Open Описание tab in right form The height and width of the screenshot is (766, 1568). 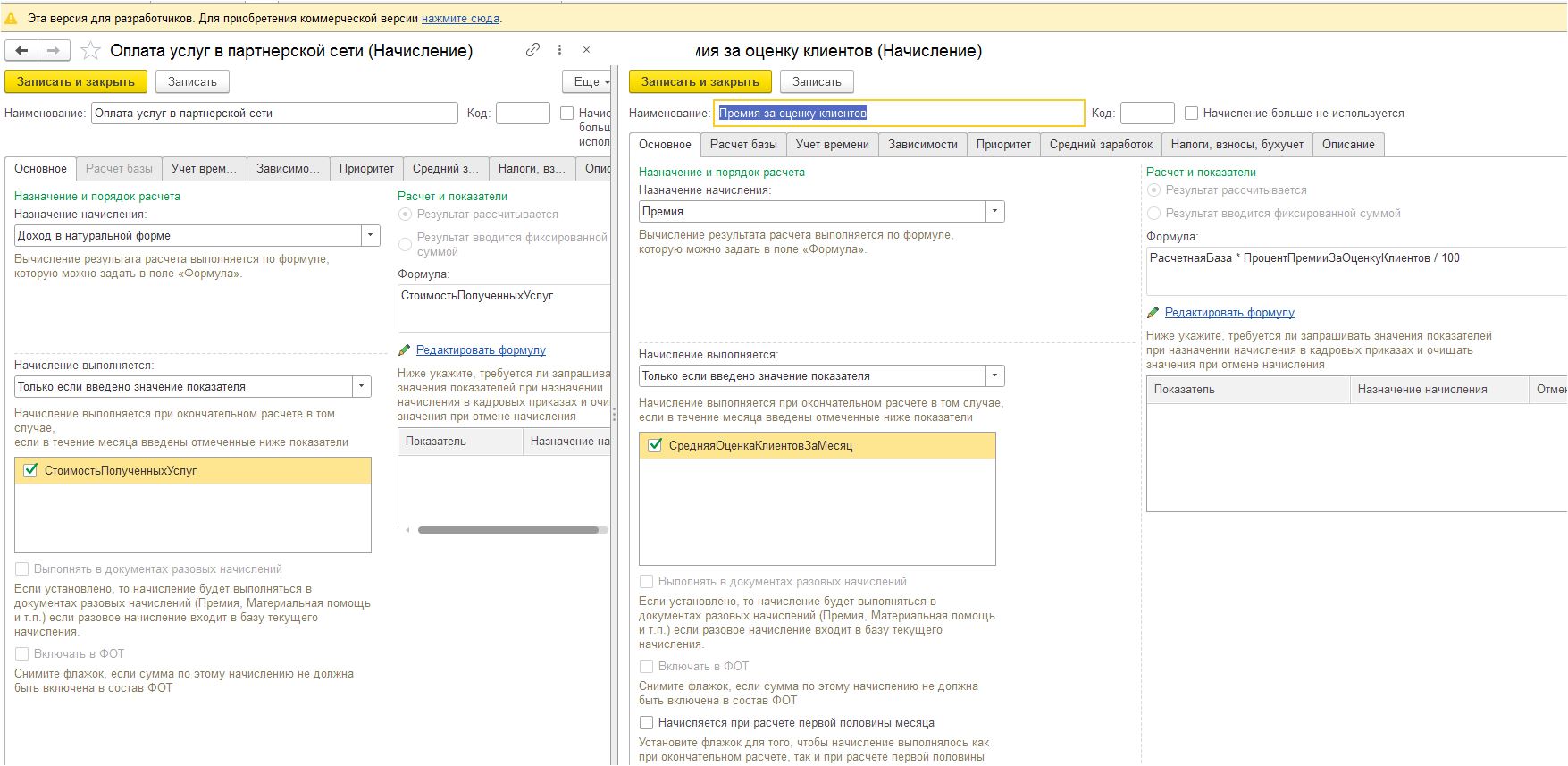click(1348, 145)
